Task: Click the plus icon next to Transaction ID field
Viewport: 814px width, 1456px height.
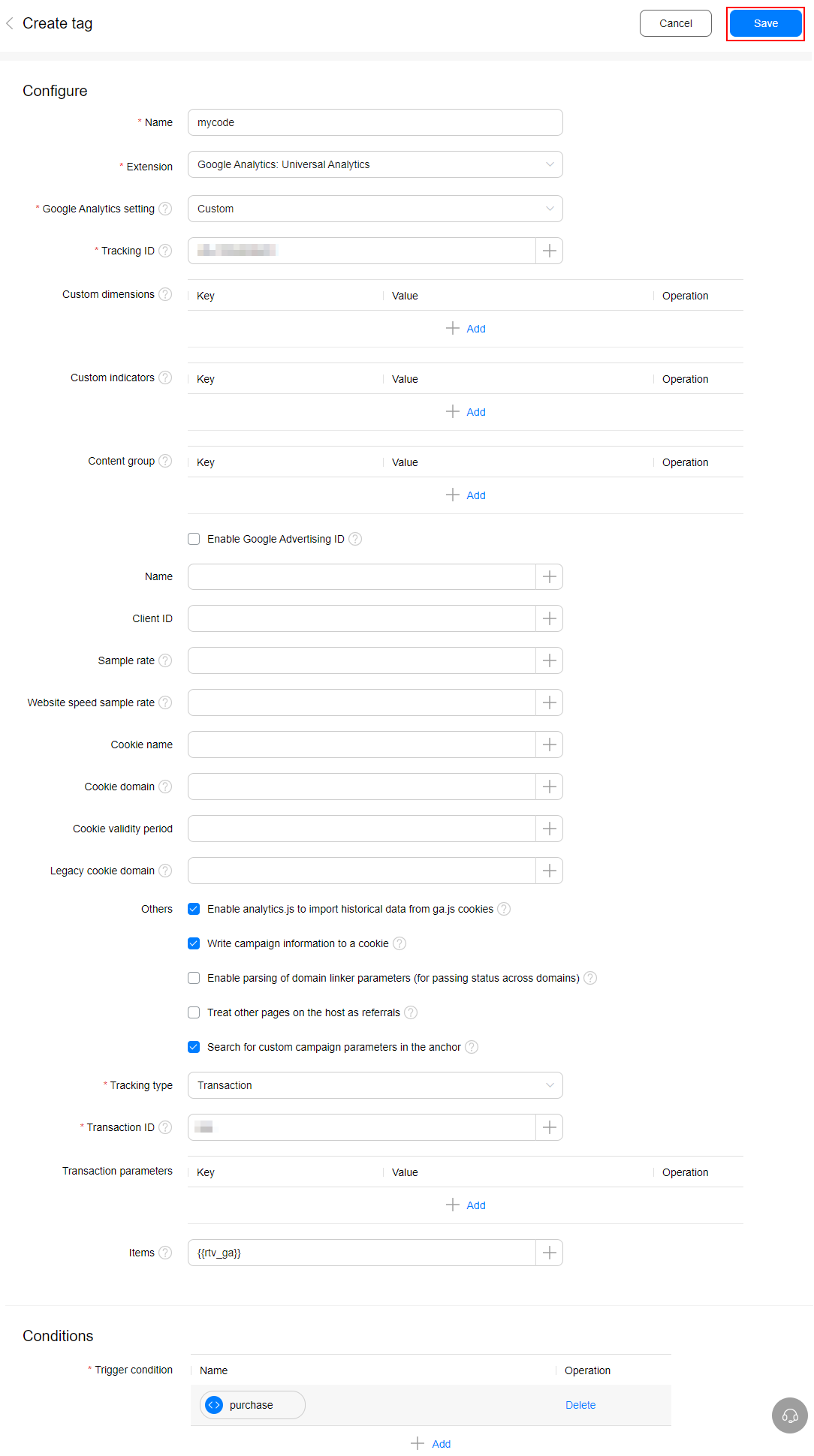Action: point(550,1127)
